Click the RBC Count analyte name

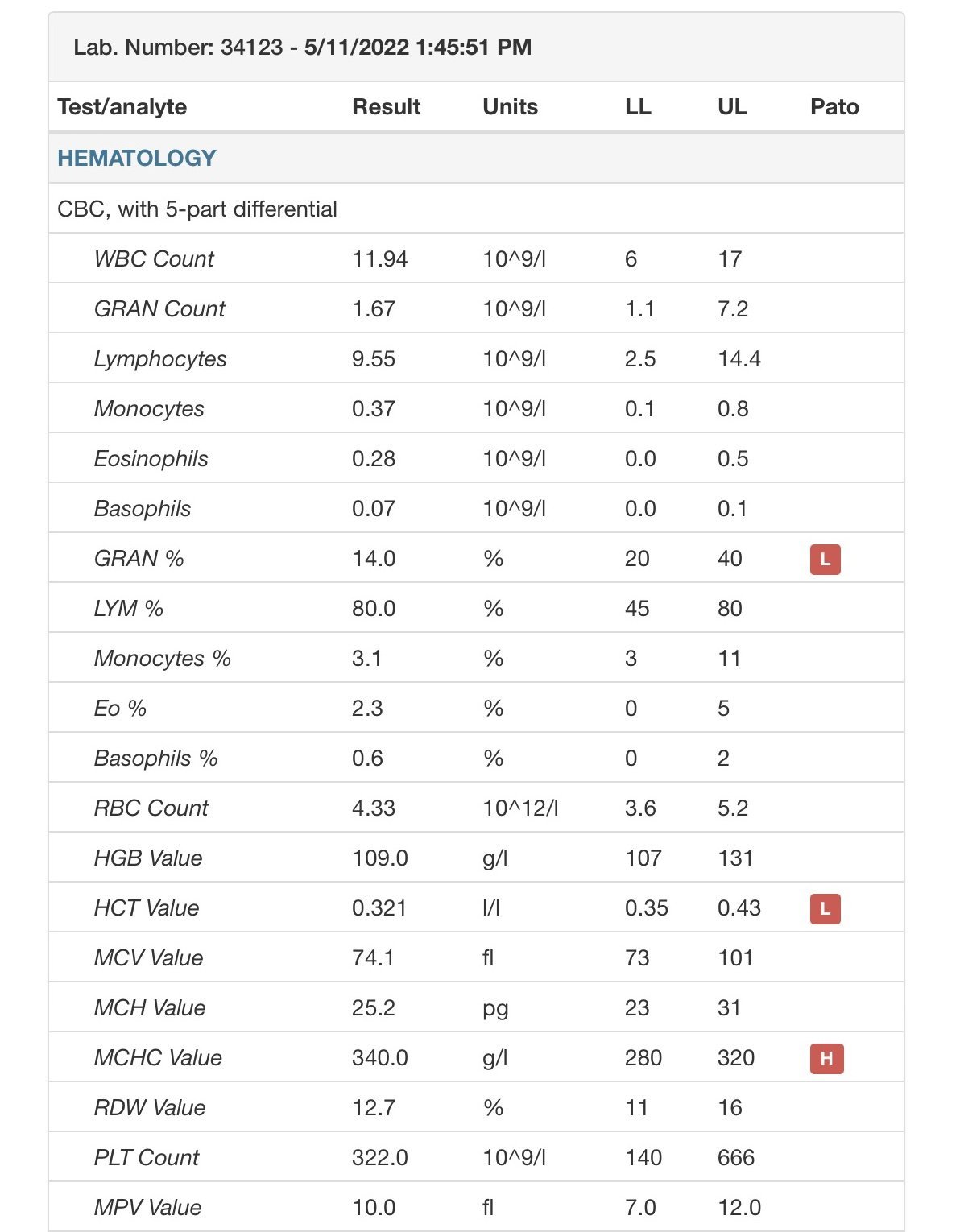point(151,808)
